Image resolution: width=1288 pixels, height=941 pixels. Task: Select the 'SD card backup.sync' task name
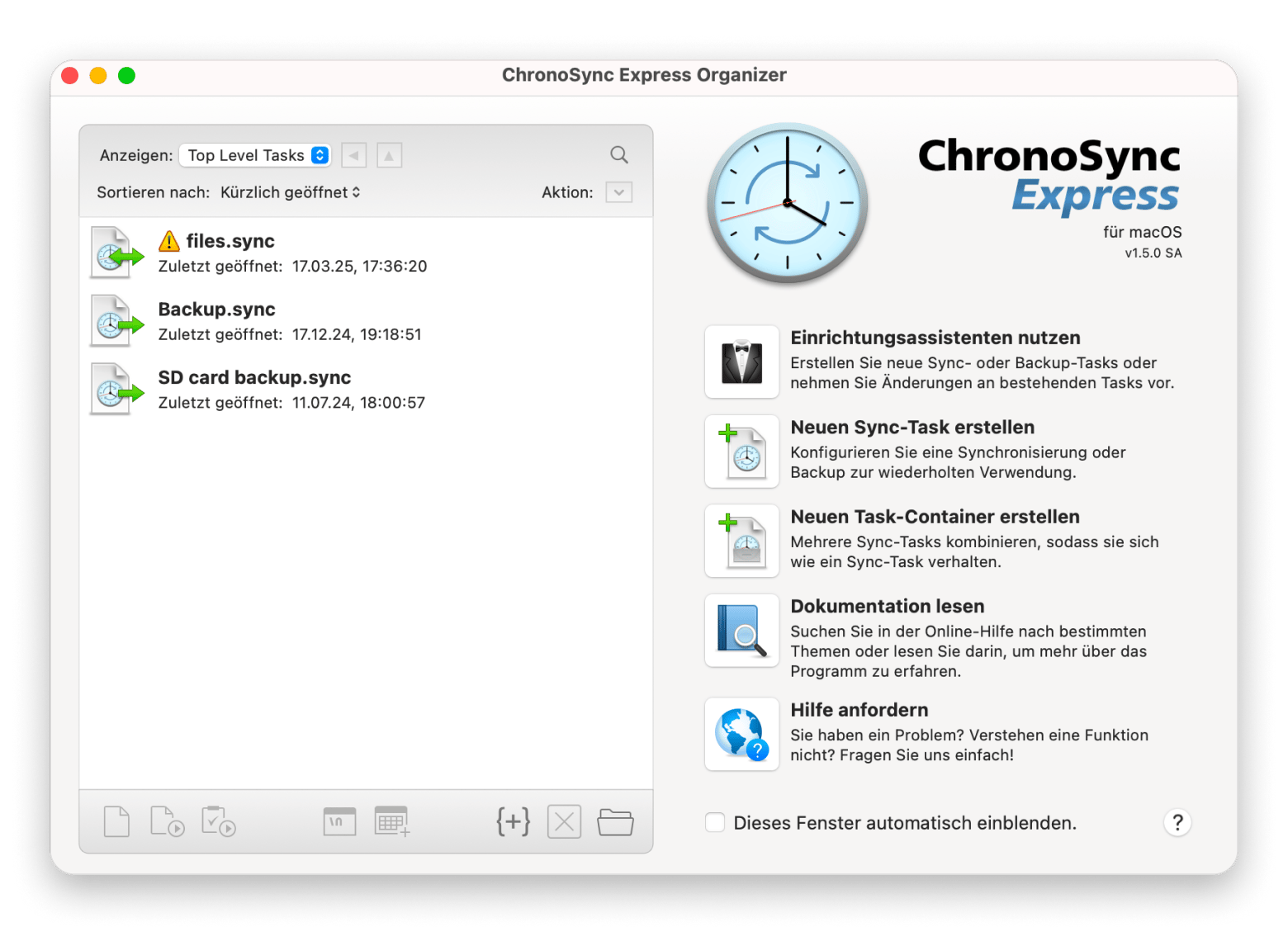click(254, 378)
